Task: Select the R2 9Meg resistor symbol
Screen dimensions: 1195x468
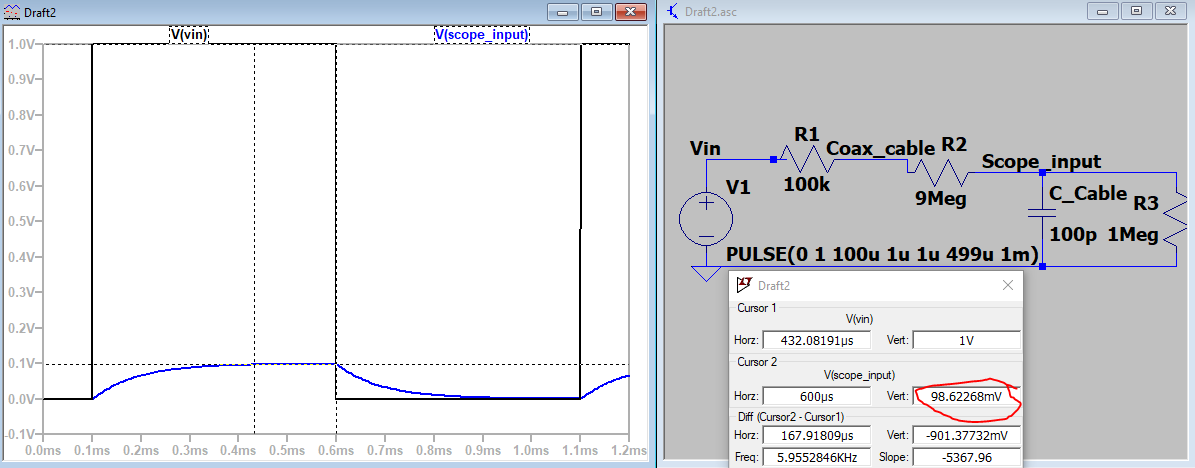Action: (942, 172)
